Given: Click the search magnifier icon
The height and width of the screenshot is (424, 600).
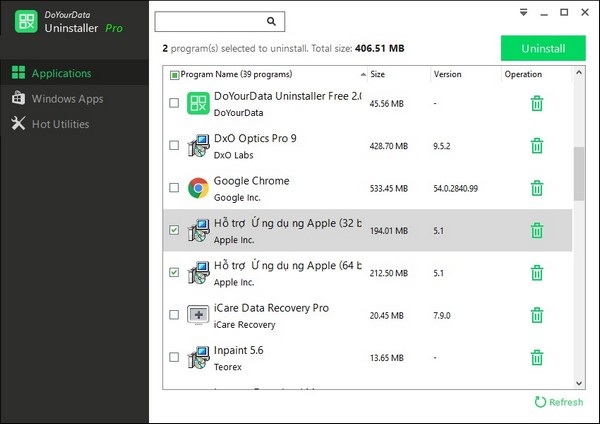Looking at the screenshot, I should [272, 21].
